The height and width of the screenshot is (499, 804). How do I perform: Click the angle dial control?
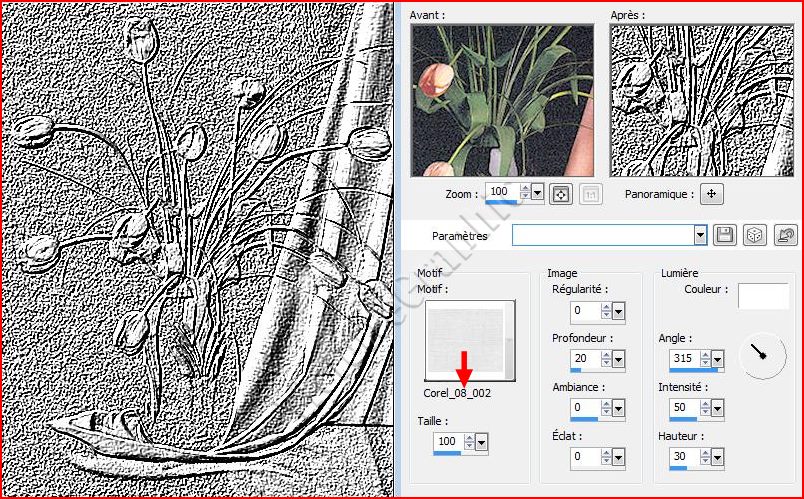(x=760, y=352)
